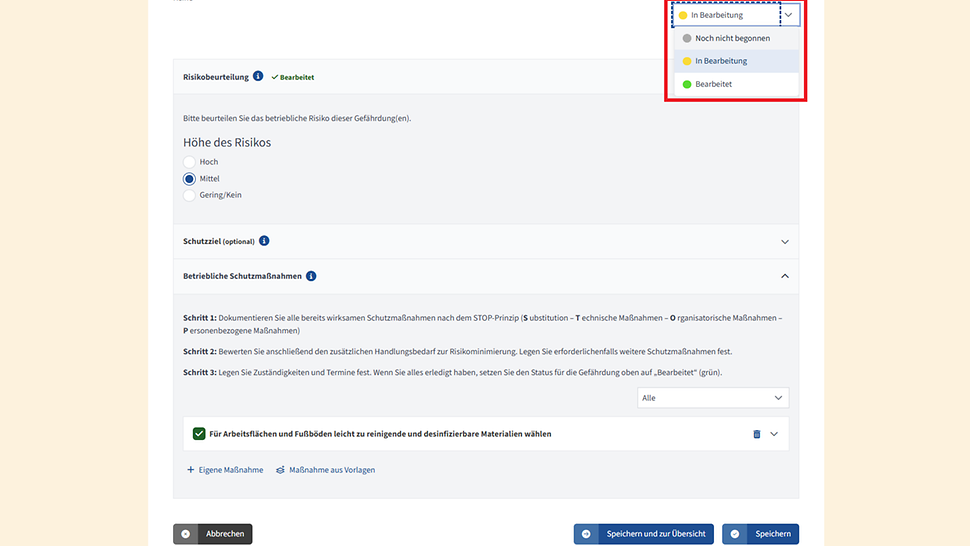
Task: Click measure title Für Arbeitsflächen und Fußböden
Action: point(380,434)
